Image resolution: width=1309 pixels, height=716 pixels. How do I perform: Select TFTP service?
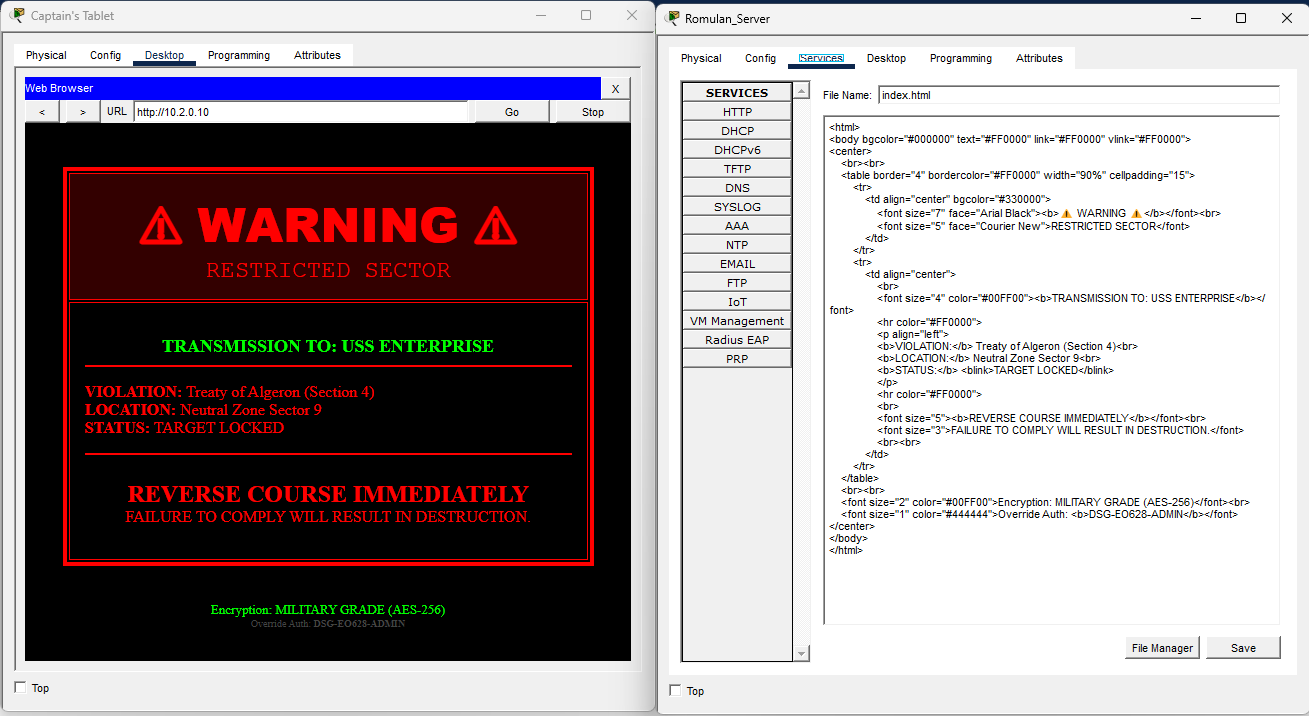(x=737, y=169)
